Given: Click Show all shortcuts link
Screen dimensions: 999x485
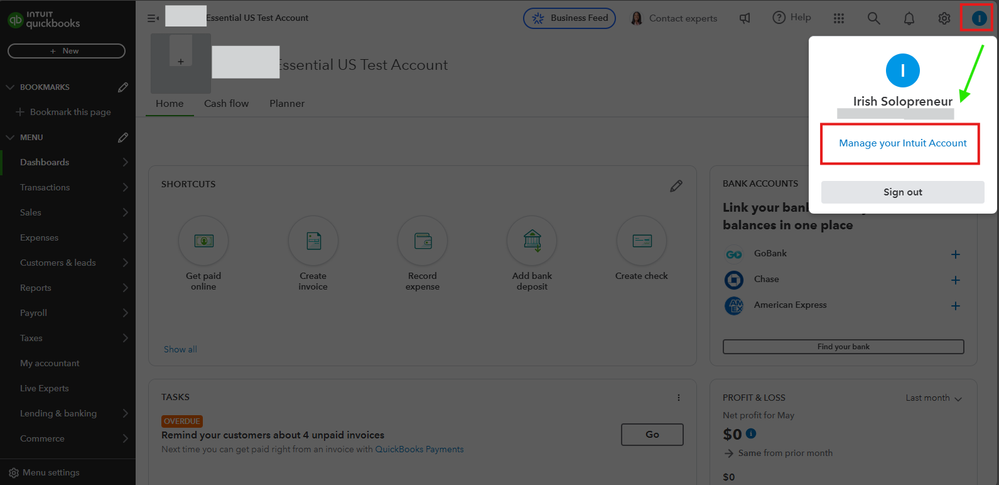Looking at the screenshot, I should (180, 349).
